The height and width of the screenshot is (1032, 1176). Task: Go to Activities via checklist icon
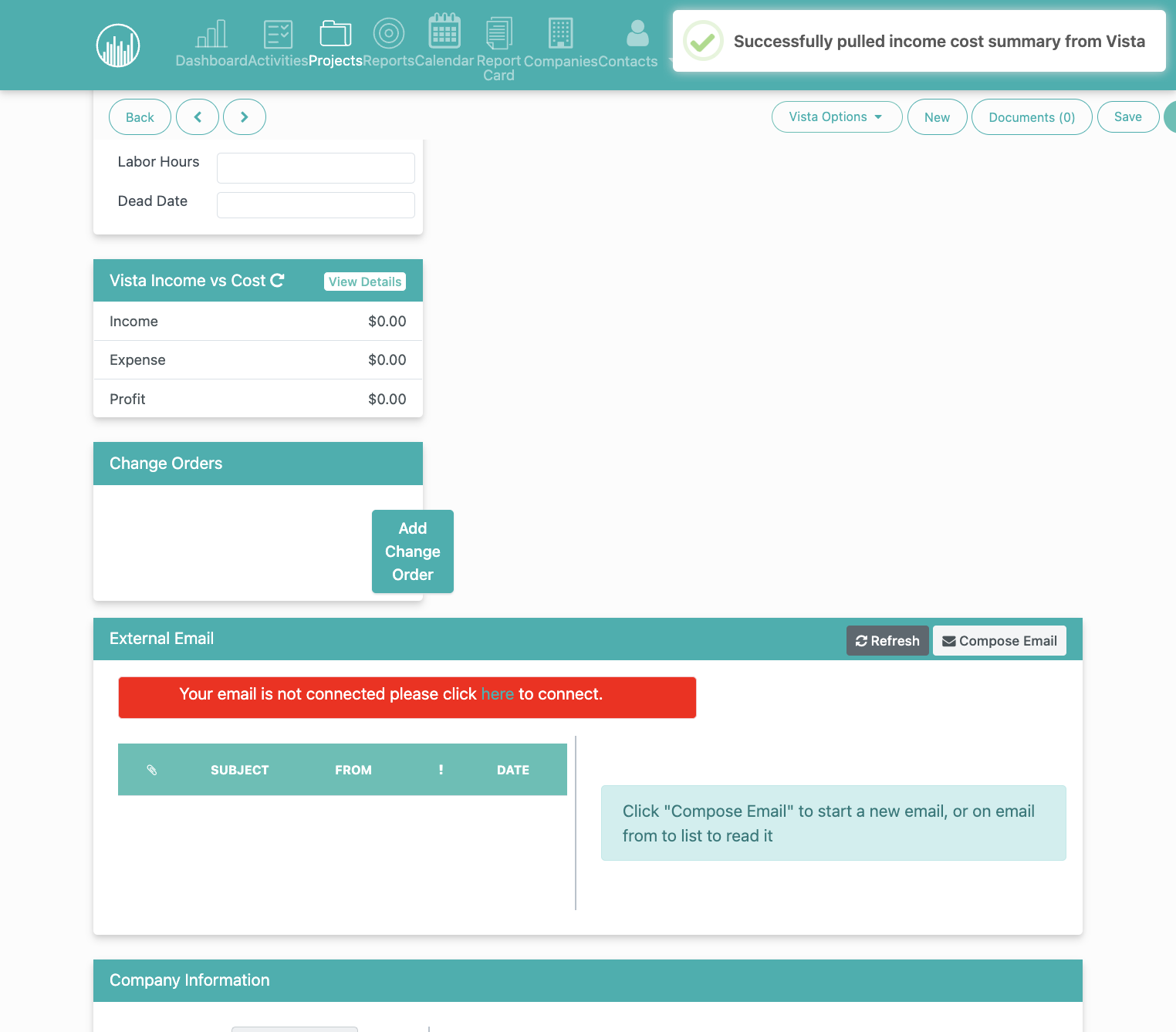point(278,34)
